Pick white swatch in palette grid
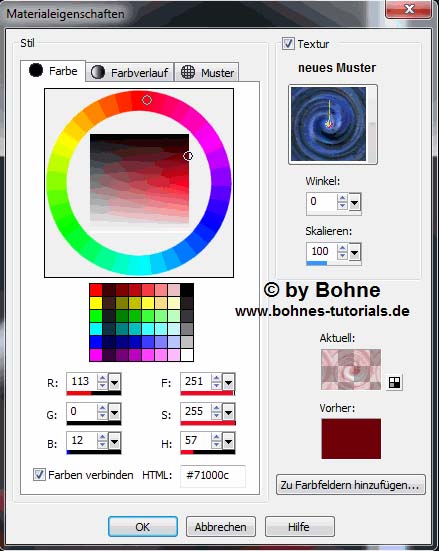The image size is (439, 551). tap(187, 355)
